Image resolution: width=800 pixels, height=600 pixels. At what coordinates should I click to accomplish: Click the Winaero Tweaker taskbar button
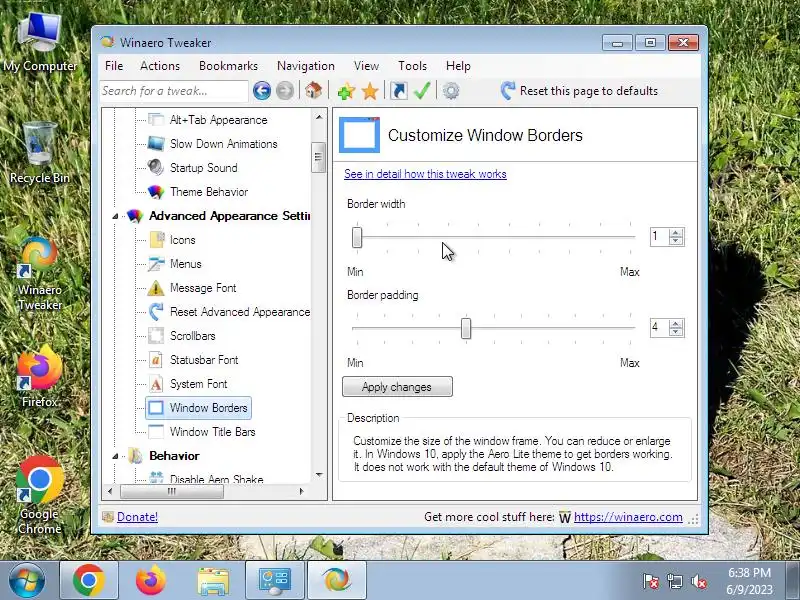pyautogui.click(x=337, y=580)
